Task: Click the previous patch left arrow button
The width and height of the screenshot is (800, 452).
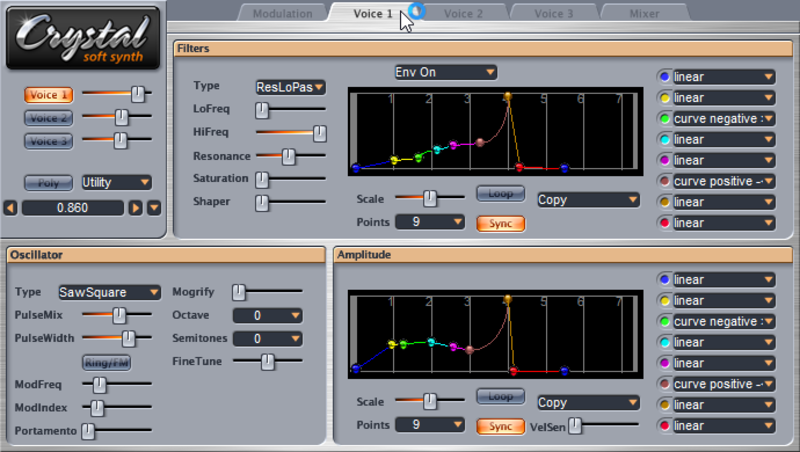Action: point(10,208)
